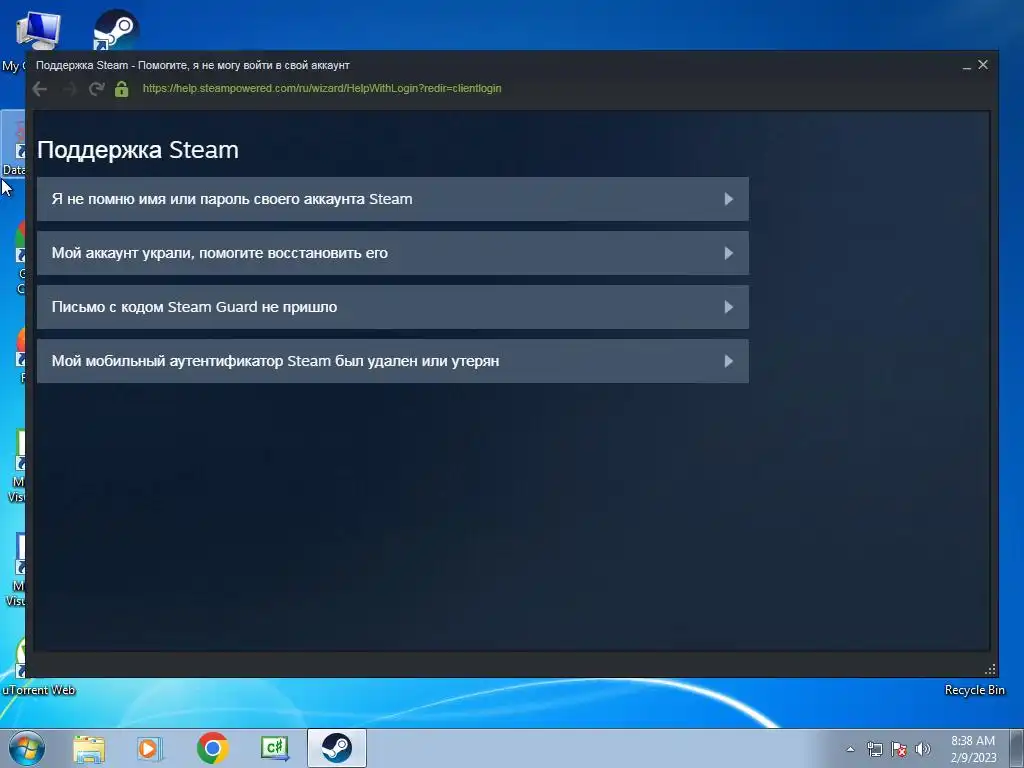Screen dimensions: 1024x768
Task: Click the arrow on the stolen account row
Action: pyautogui.click(x=729, y=253)
